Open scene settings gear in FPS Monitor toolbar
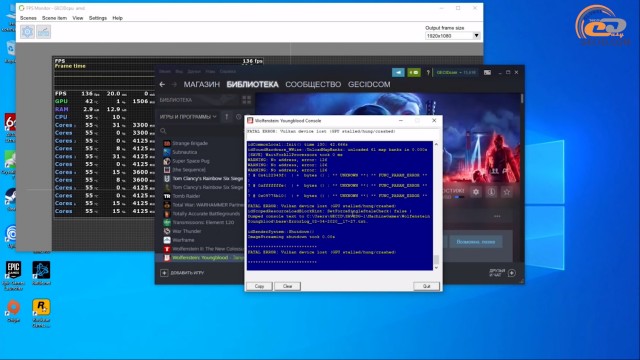The image size is (640, 360). [27, 32]
